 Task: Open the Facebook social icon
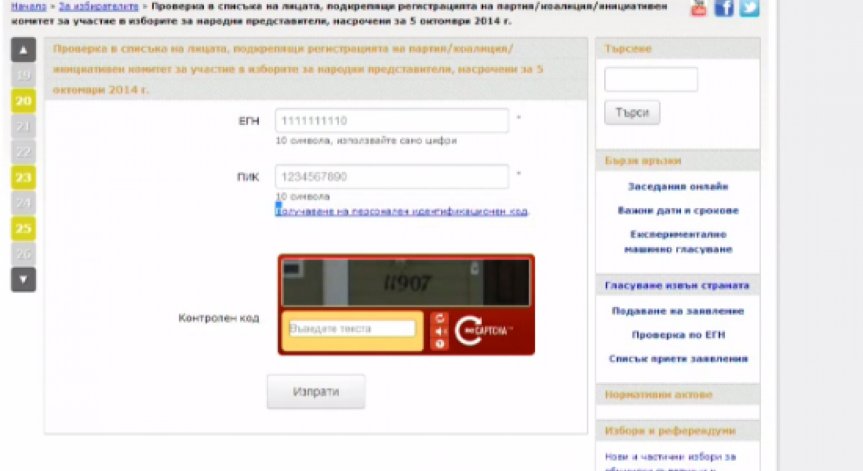coord(724,8)
